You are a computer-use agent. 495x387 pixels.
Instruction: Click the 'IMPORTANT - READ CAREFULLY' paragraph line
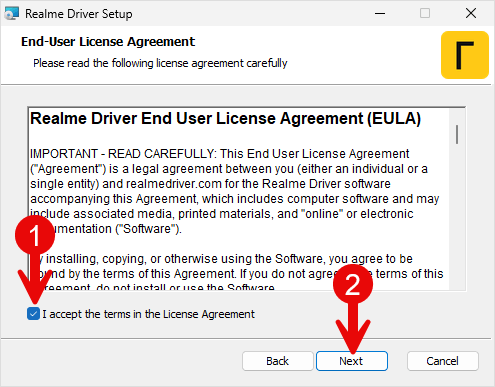click(x=219, y=154)
